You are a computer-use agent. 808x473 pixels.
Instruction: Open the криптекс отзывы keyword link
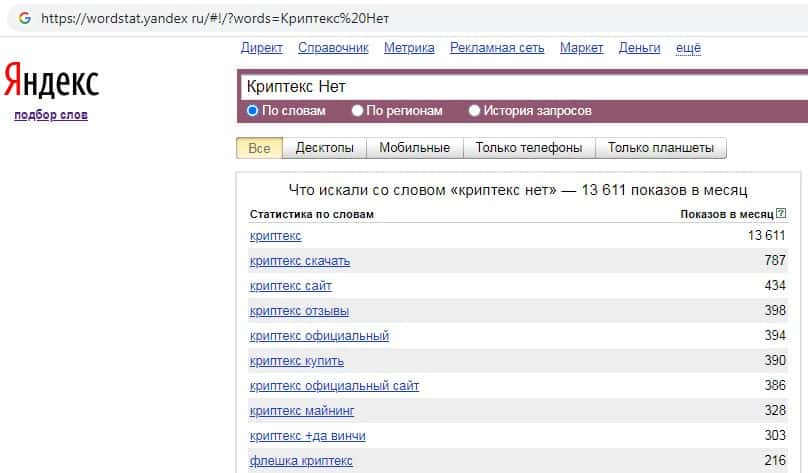point(299,311)
